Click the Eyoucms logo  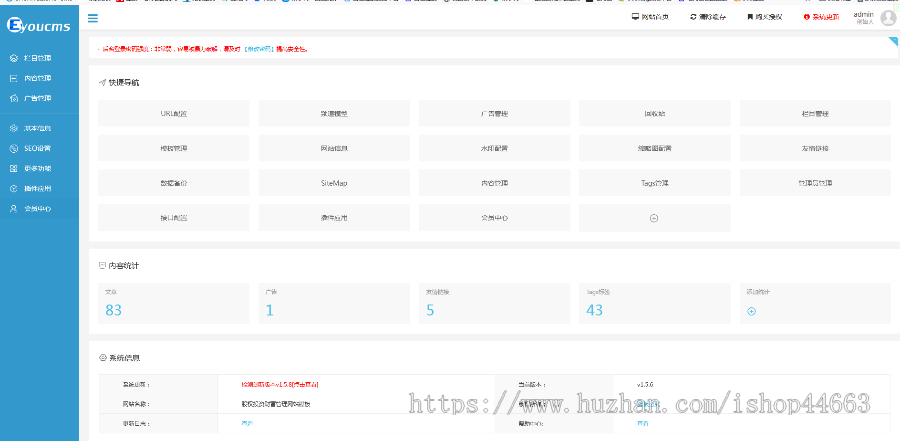coord(39,25)
